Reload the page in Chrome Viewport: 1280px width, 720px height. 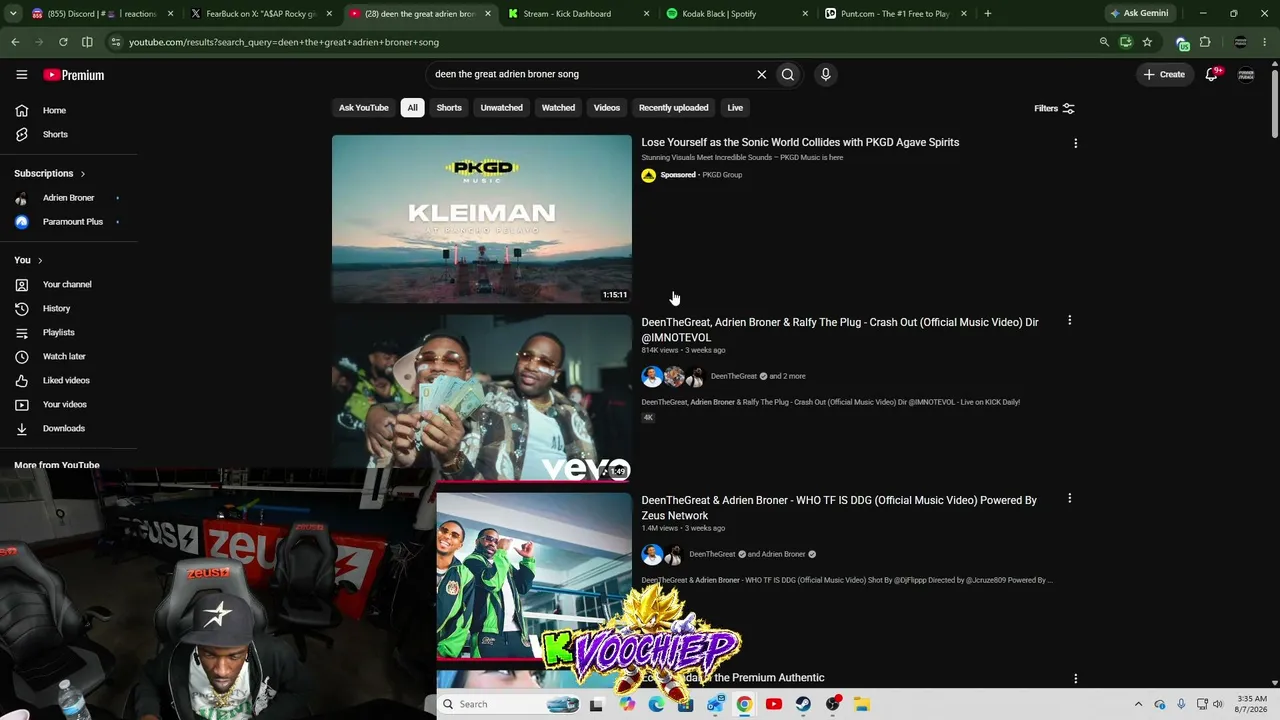point(63,42)
